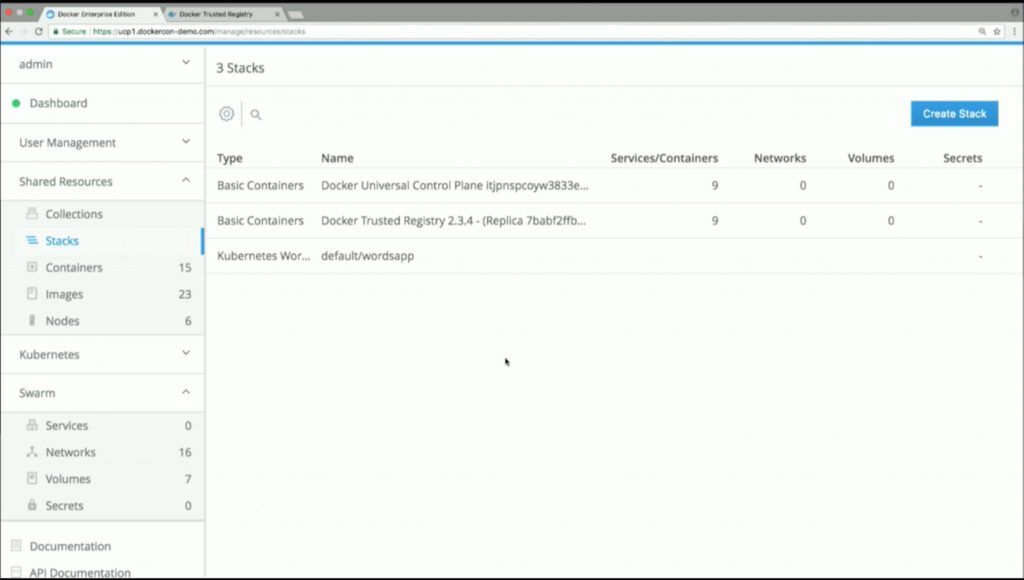The image size is (1024, 580).
Task: Click the Networks column header
Action: point(780,158)
